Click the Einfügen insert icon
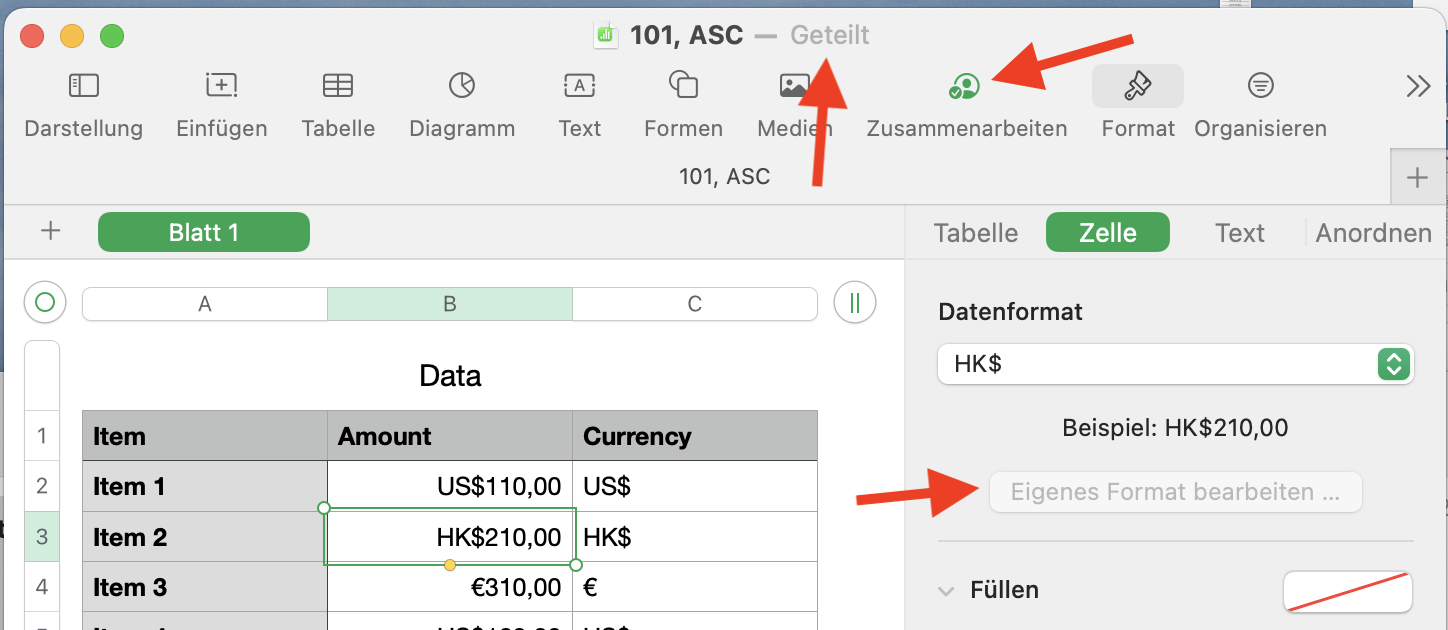 coord(221,86)
